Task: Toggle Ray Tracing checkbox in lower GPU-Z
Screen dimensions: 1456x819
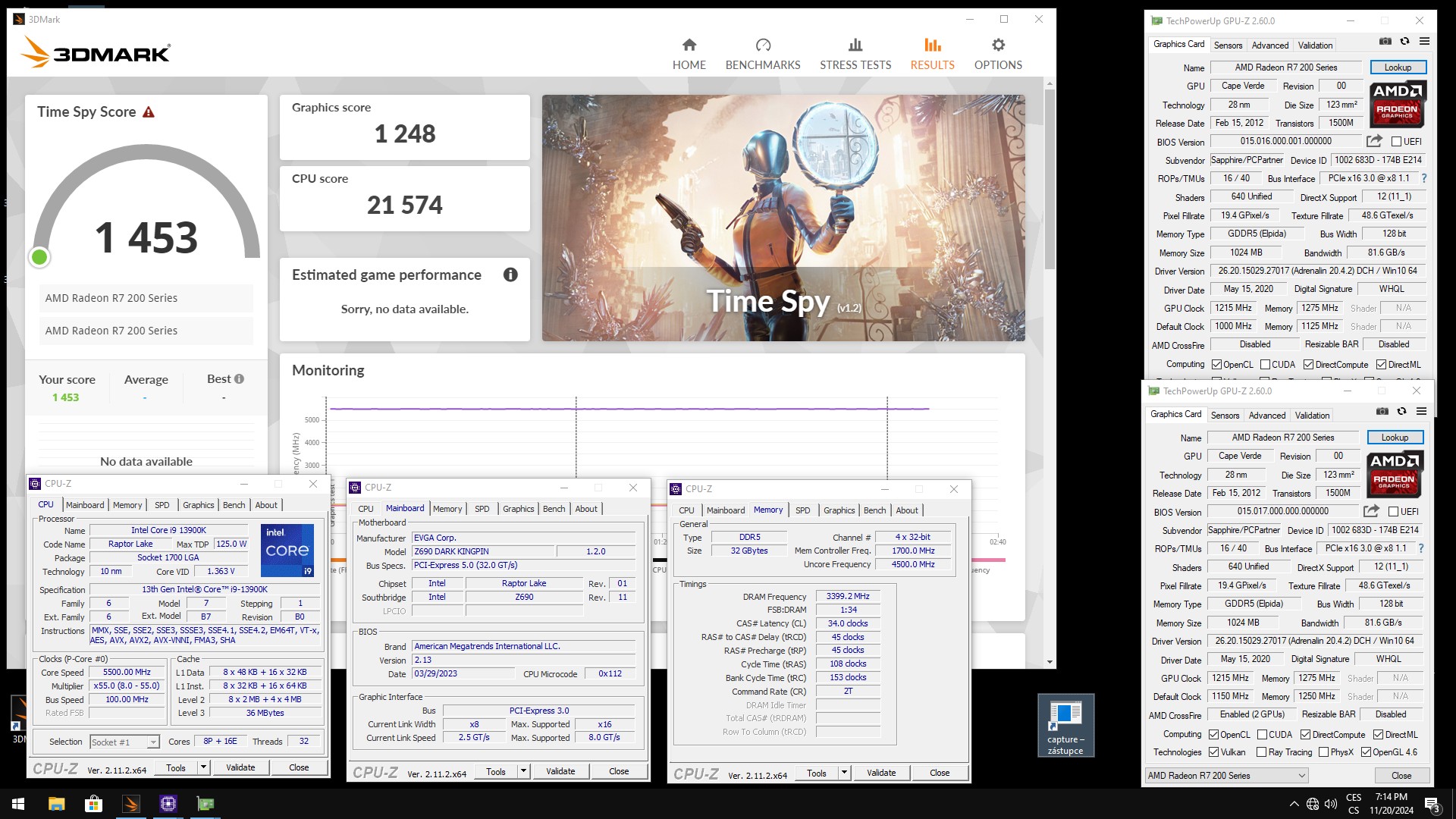Action: point(1261,752)
